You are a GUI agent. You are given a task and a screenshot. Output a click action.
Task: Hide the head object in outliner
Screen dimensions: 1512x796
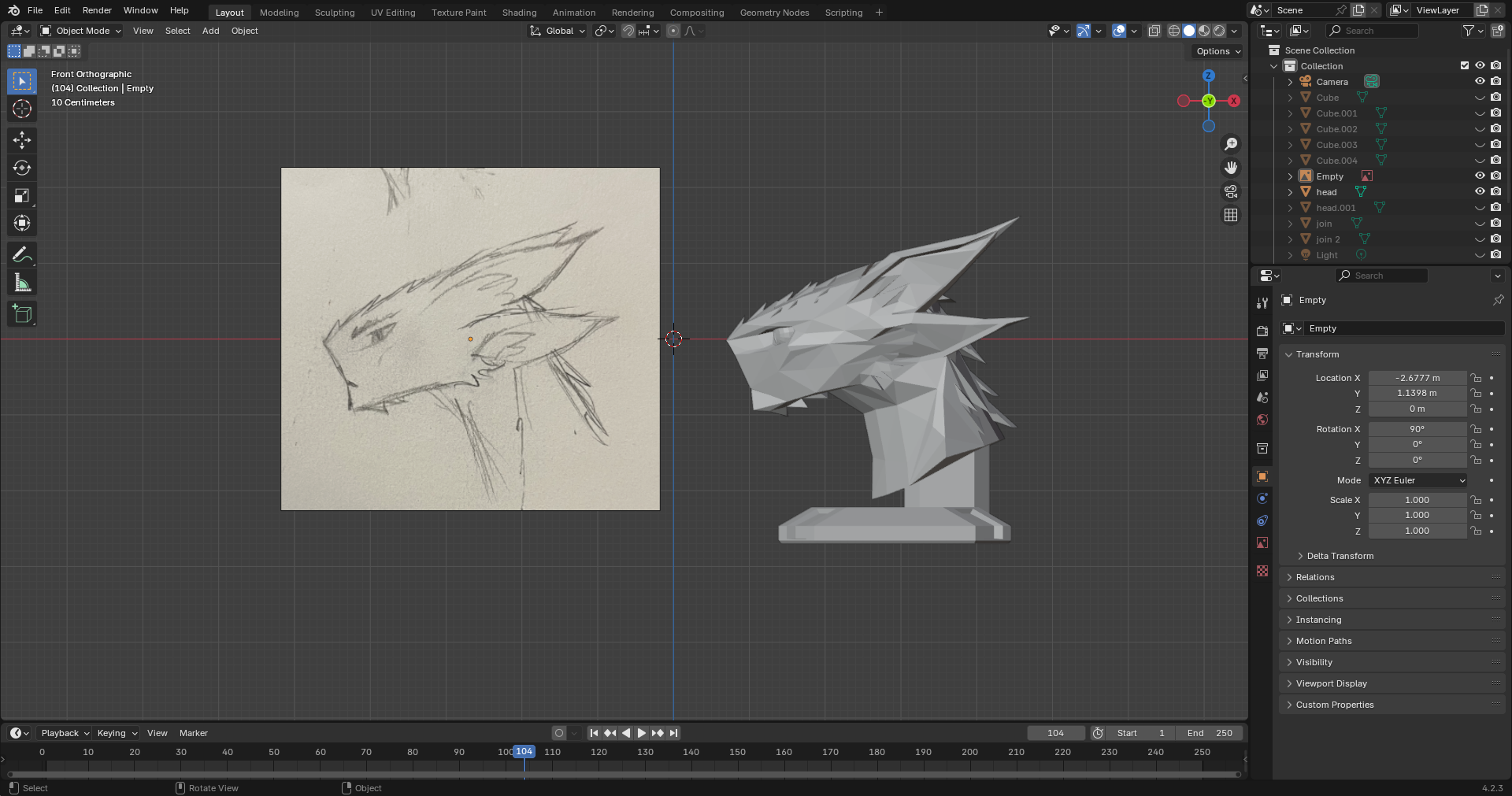coord(1480,192)
